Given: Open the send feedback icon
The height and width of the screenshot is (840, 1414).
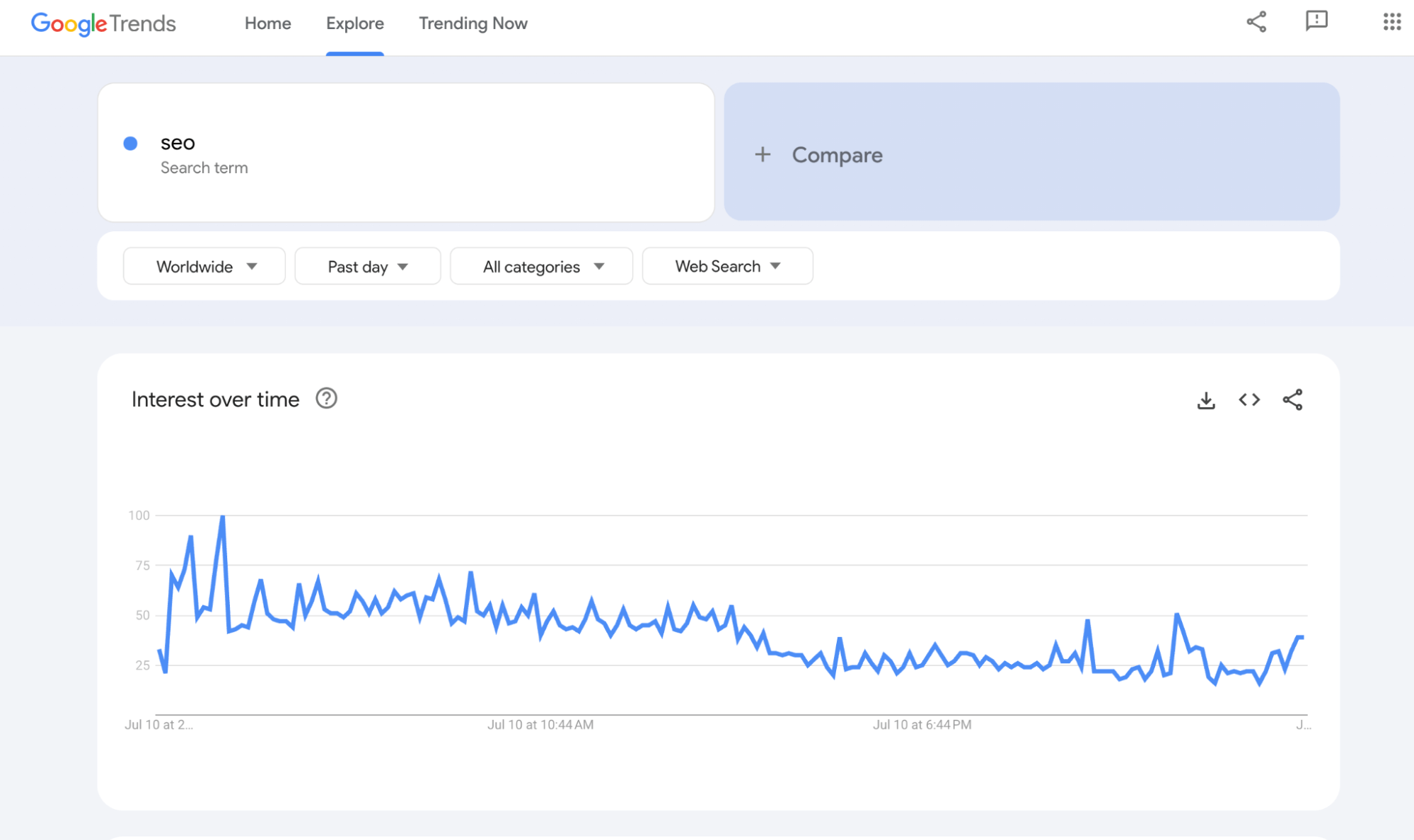Looking at the screenshot, I should click(x=1316, y=21).
